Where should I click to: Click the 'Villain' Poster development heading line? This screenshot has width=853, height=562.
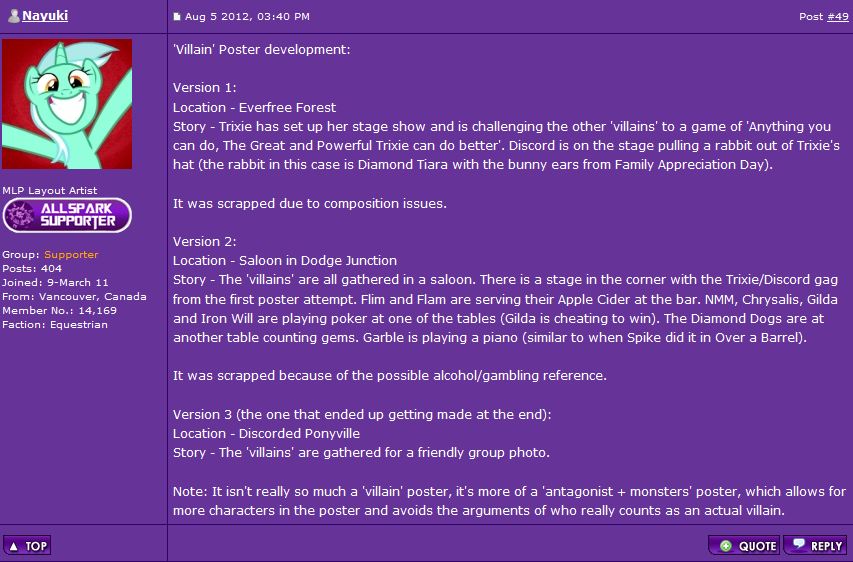coord(261,49)
